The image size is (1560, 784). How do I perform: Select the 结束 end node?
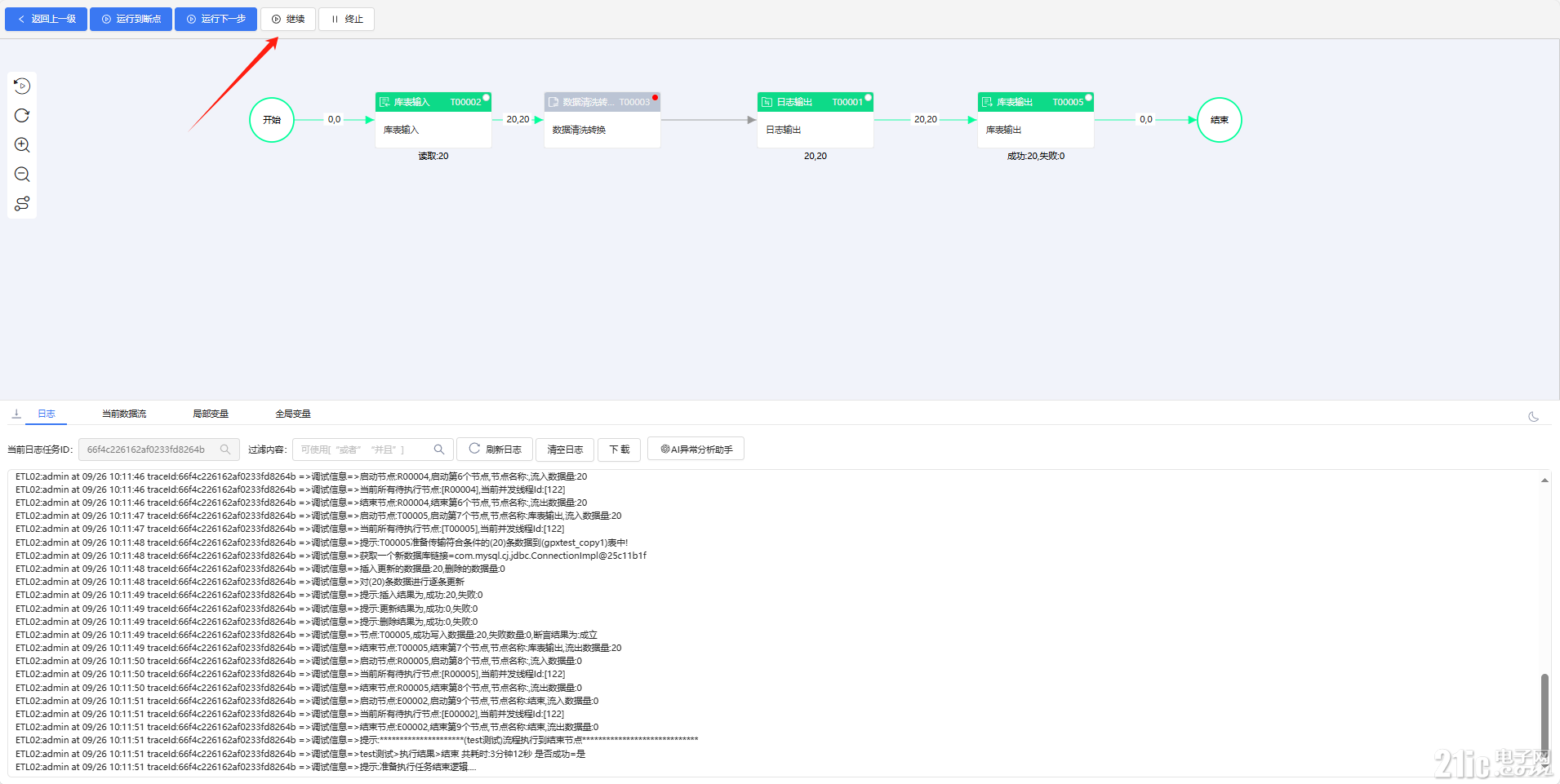click(x=1220, y=120)
